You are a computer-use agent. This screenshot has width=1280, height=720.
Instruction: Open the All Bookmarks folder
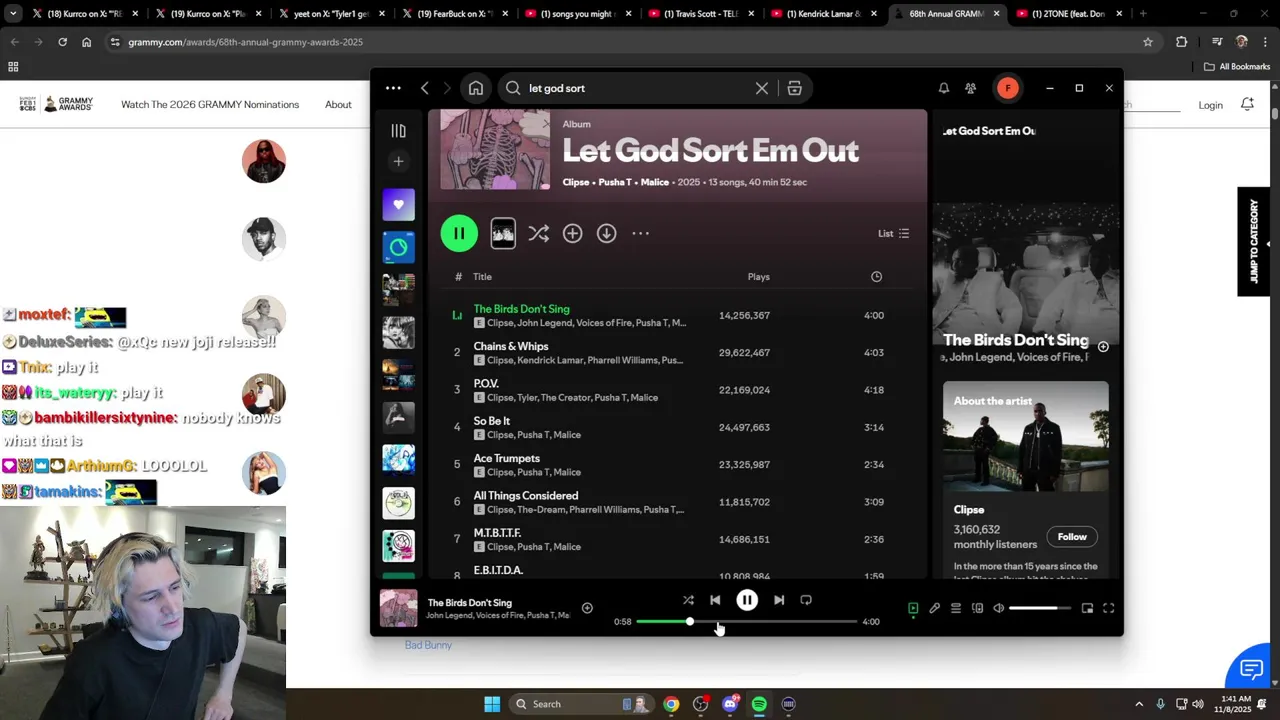pos(1237,67)
